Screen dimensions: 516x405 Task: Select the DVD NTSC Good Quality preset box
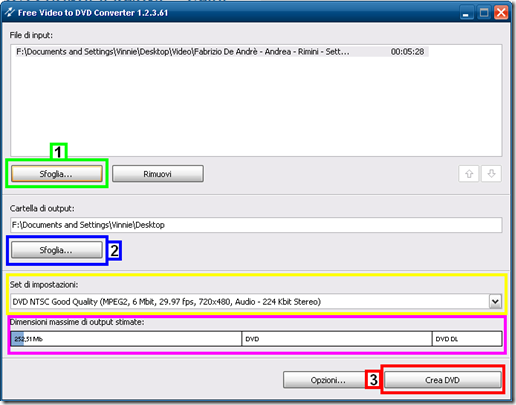point(256,302)
